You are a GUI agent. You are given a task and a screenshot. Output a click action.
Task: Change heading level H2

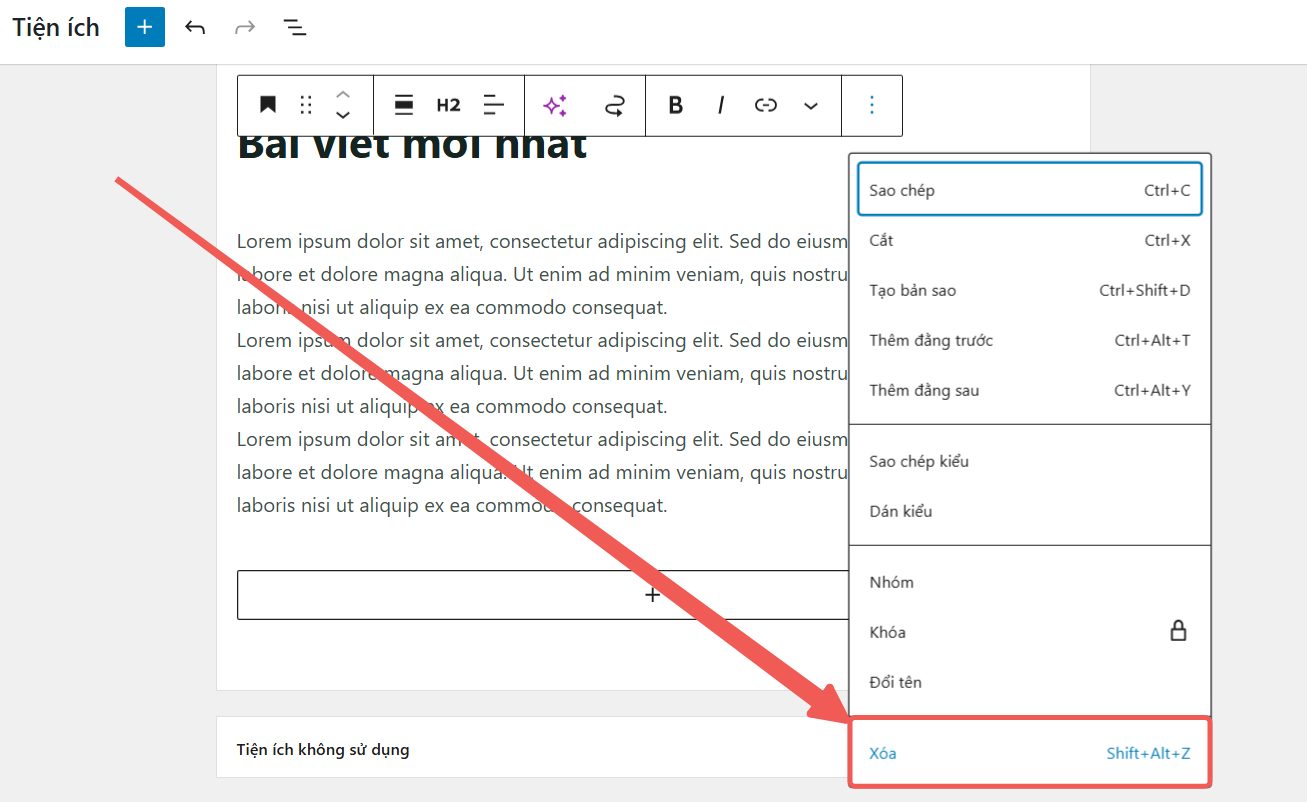[x=448, y=105]
